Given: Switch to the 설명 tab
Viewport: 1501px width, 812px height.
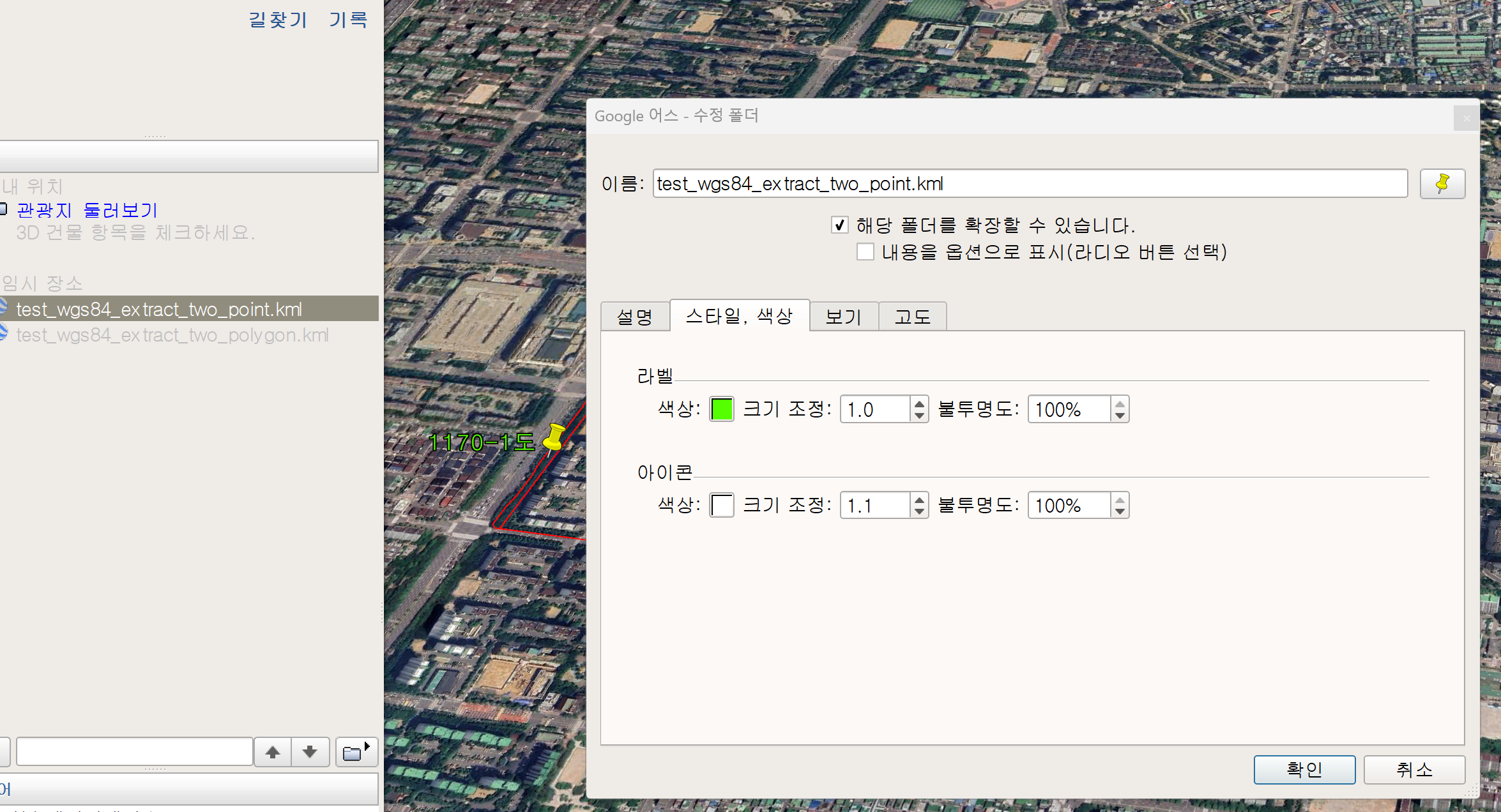Looking at the screenshot, I should pos(634,317).
